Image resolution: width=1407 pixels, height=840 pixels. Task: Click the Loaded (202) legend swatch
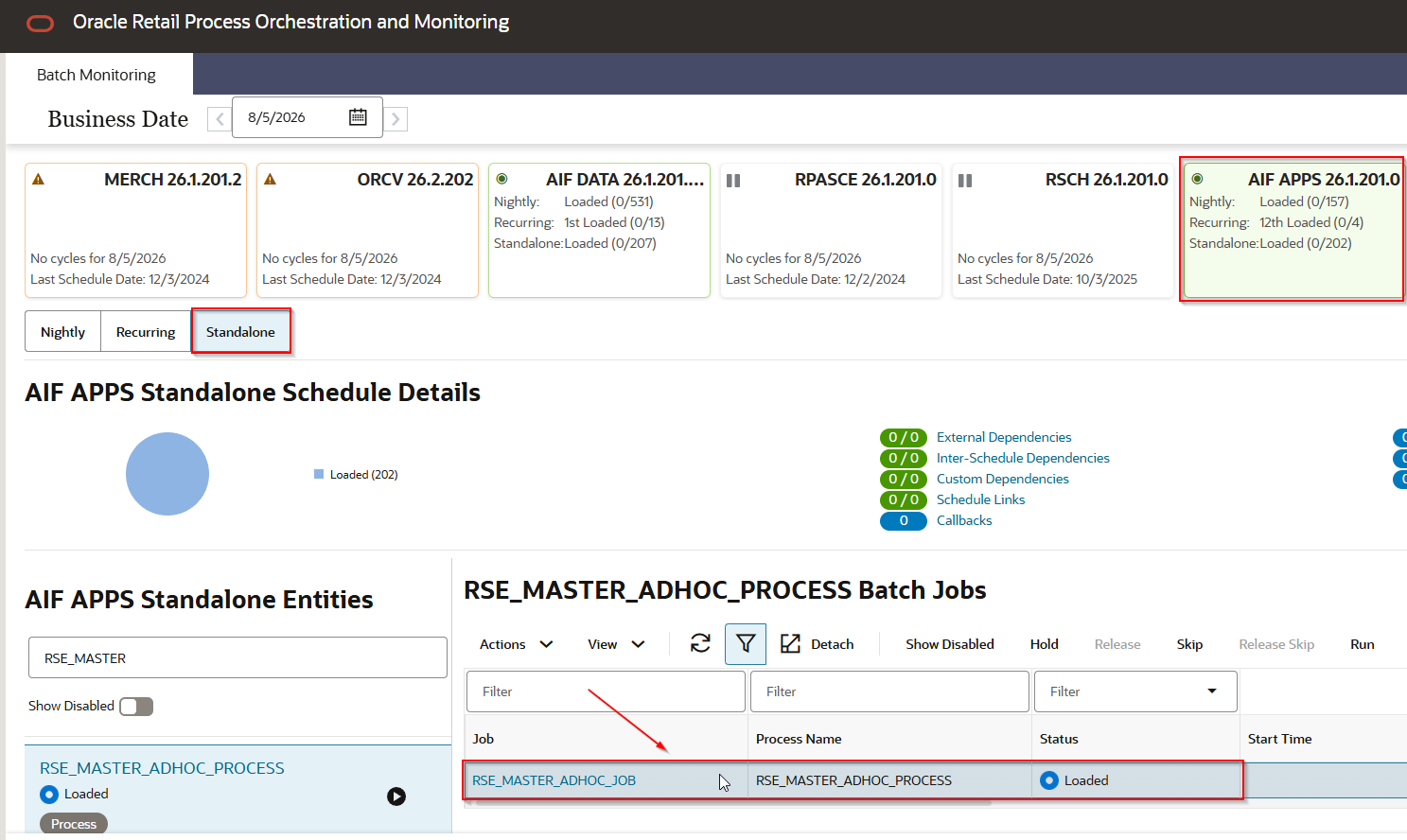[319, 474]
